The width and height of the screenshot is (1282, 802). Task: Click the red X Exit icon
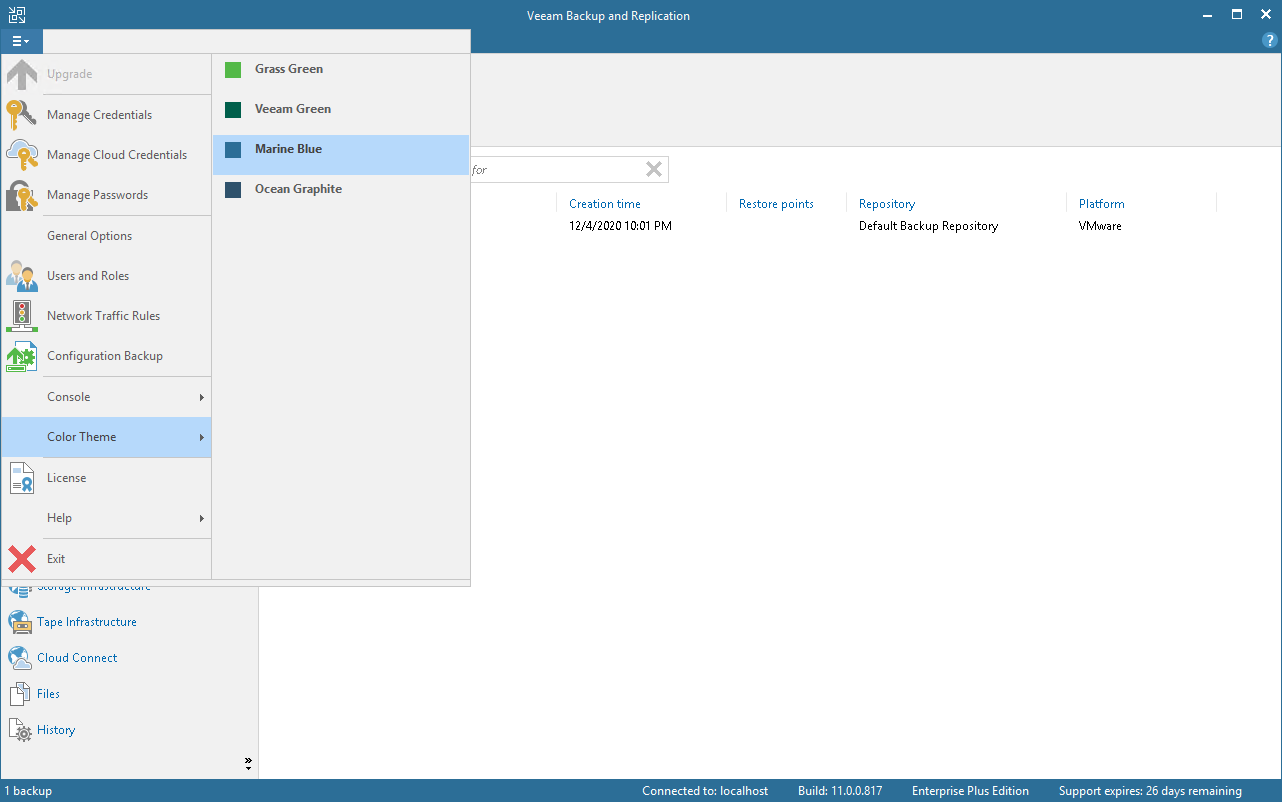22,559
